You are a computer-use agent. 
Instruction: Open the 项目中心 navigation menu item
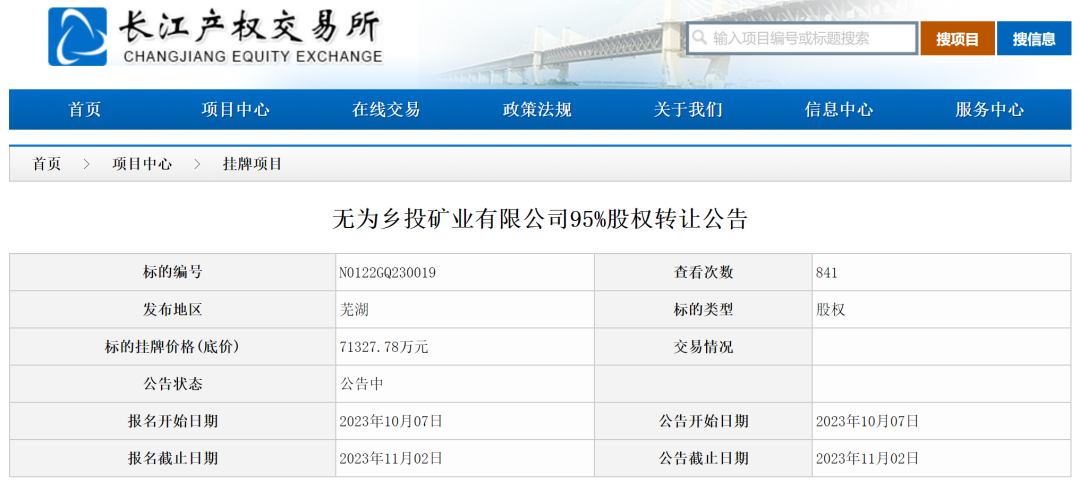click(235, 110)
